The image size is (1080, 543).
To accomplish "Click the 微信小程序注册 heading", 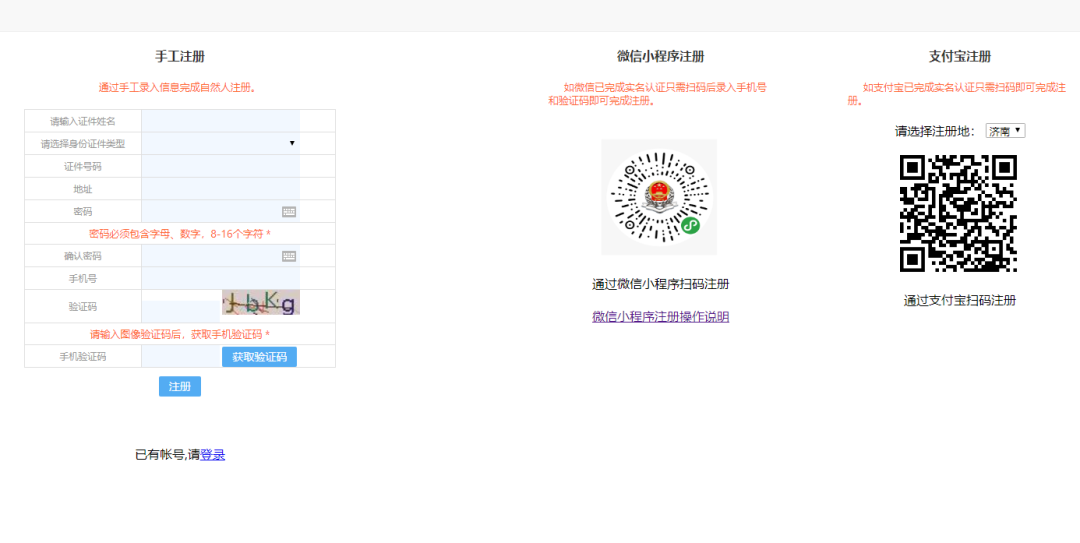I will [x=661, y=57].
